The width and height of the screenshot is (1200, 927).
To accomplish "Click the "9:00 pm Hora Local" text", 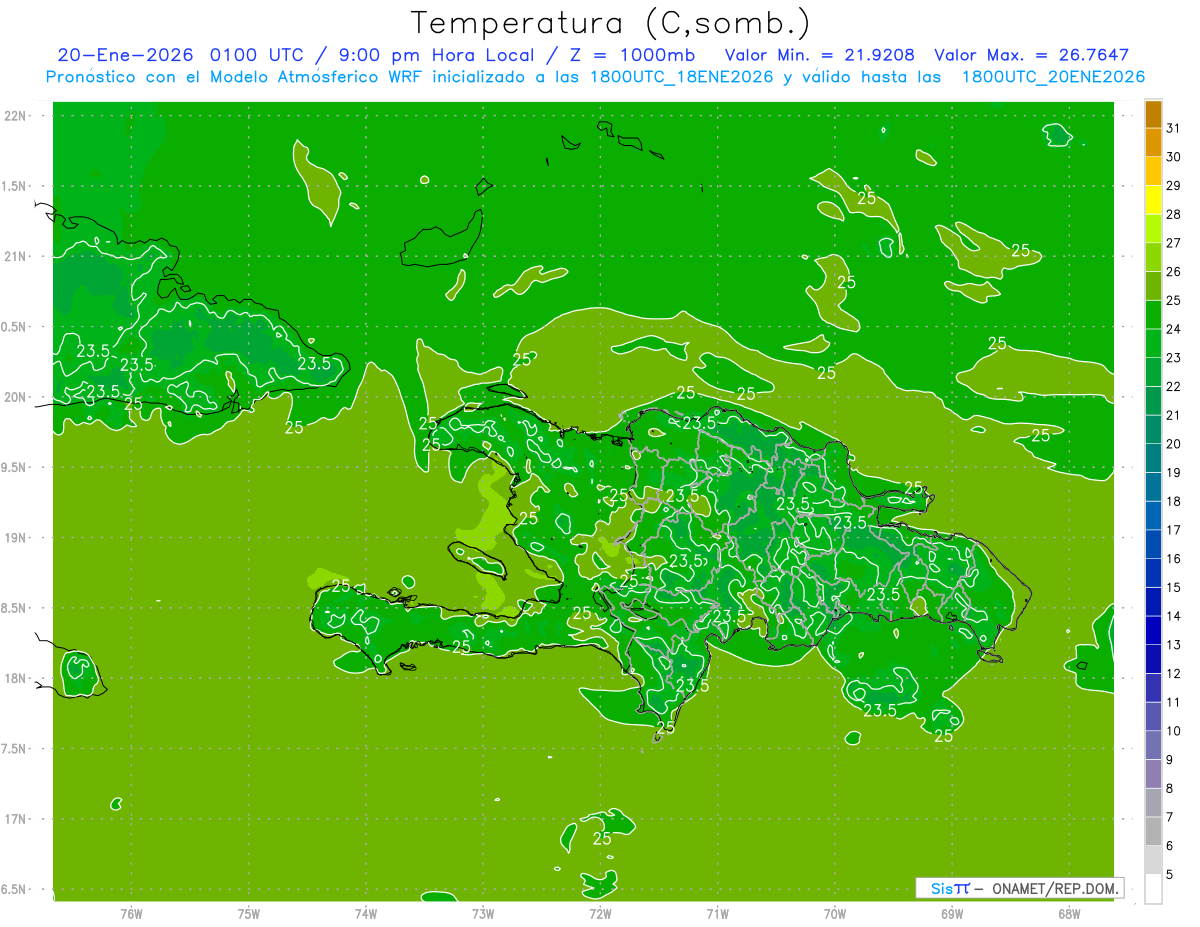I will click(436, 55).
